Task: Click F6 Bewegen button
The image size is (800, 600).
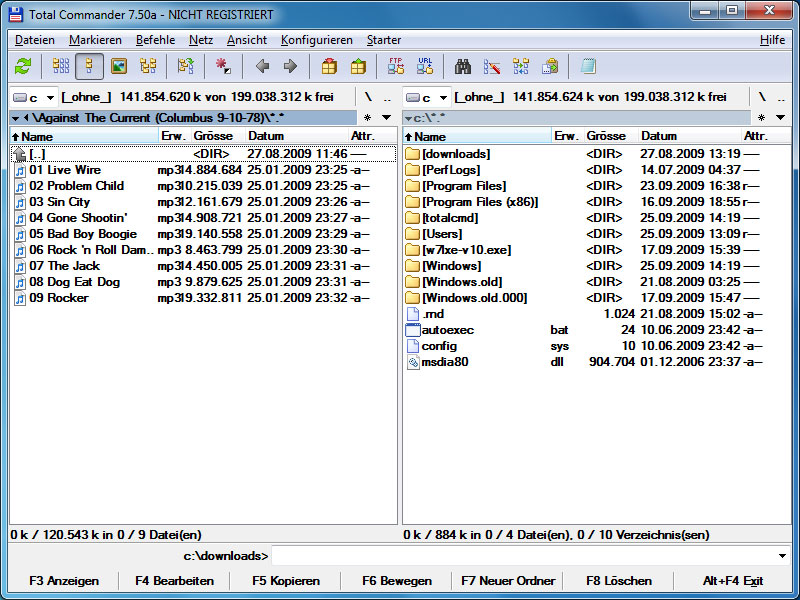Action: click(397, 581)
